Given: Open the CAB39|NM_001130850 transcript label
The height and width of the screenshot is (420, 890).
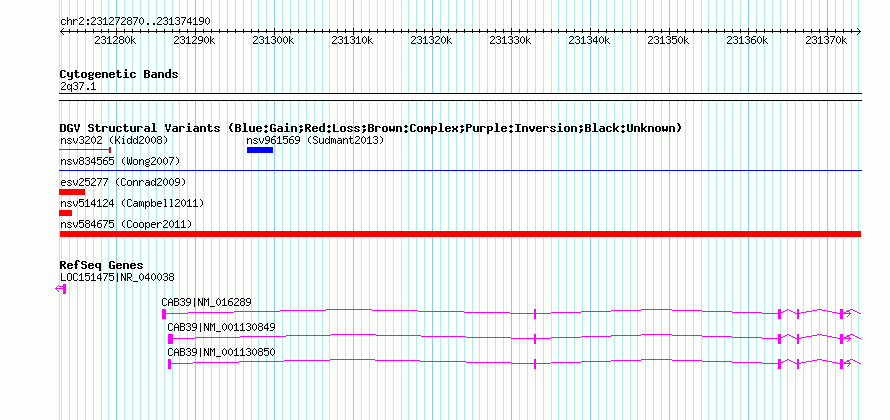Looking at the screenshot, I should [x=221, y=352].
